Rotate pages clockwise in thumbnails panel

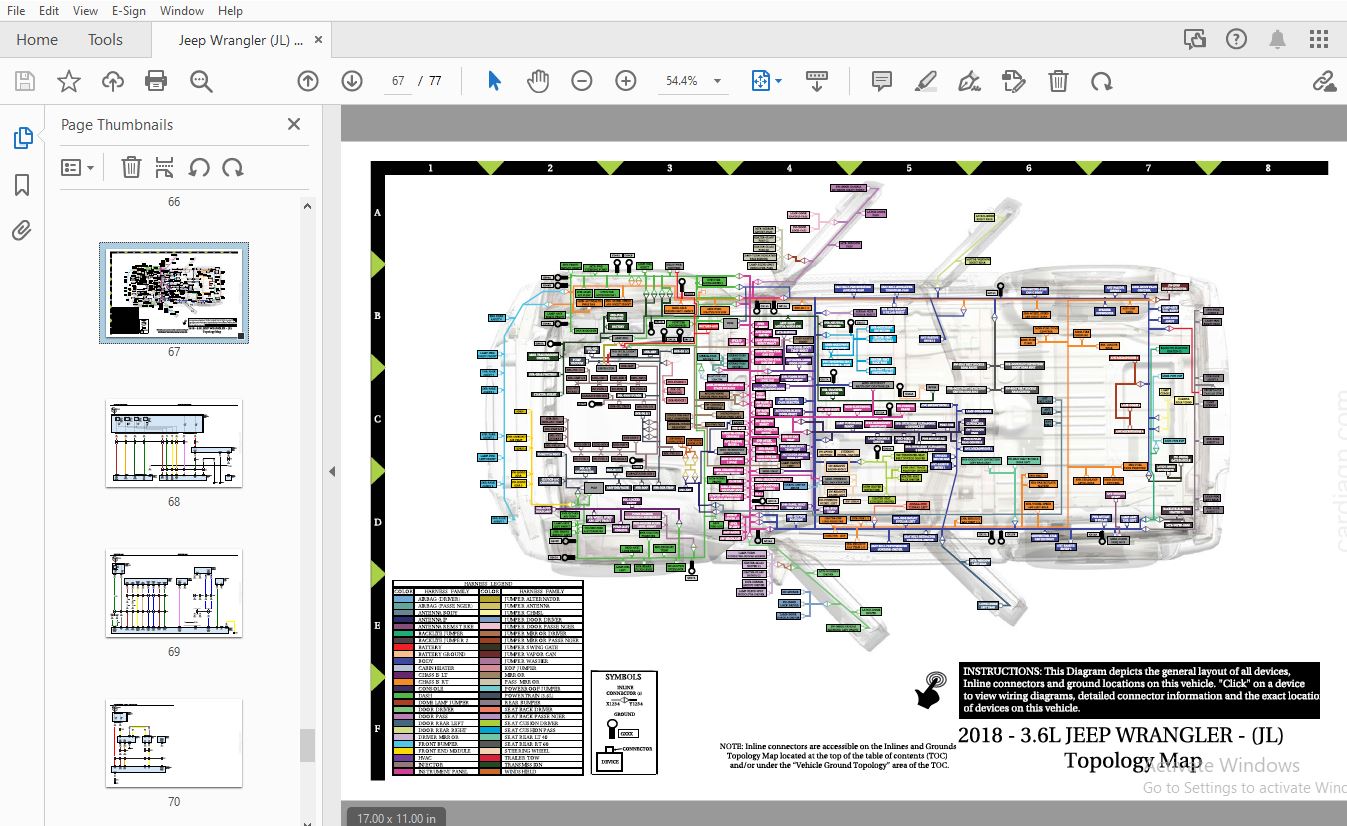coord(233,167)
